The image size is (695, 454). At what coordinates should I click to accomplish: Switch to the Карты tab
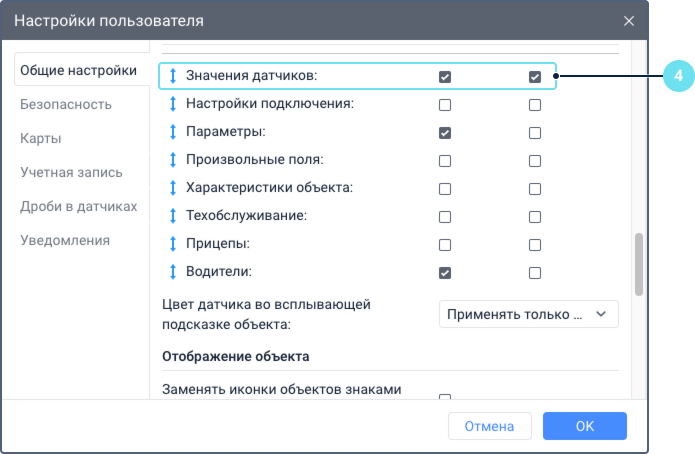41,138
